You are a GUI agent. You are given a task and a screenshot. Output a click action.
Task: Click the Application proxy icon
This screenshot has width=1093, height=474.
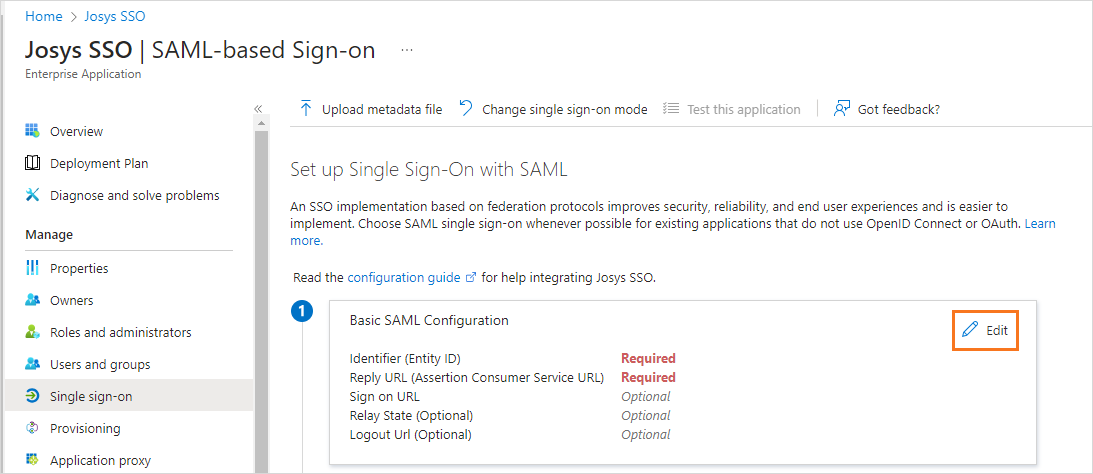tap(32, 460)
